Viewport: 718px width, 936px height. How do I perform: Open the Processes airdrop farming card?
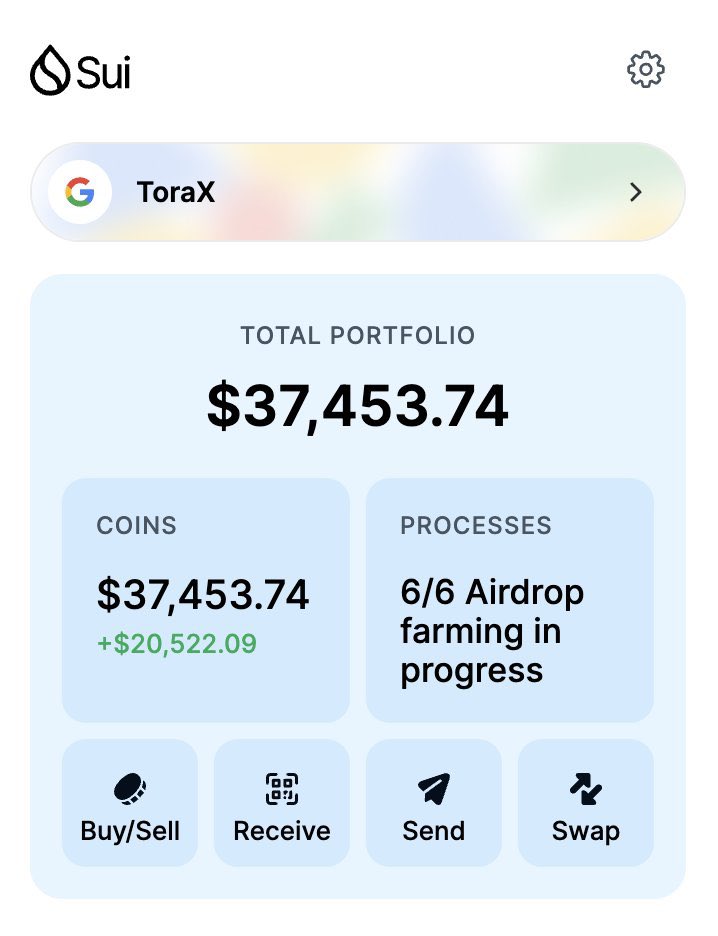[x=510, y=600]
